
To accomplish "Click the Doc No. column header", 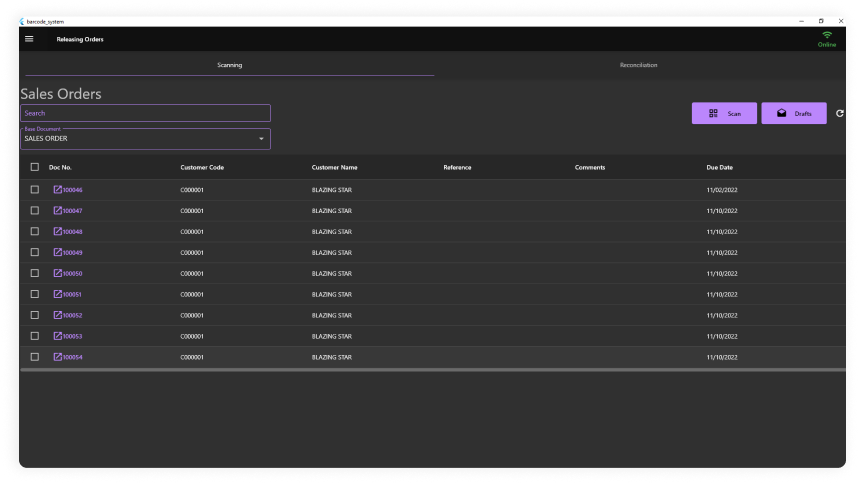I will click(60, 167).
